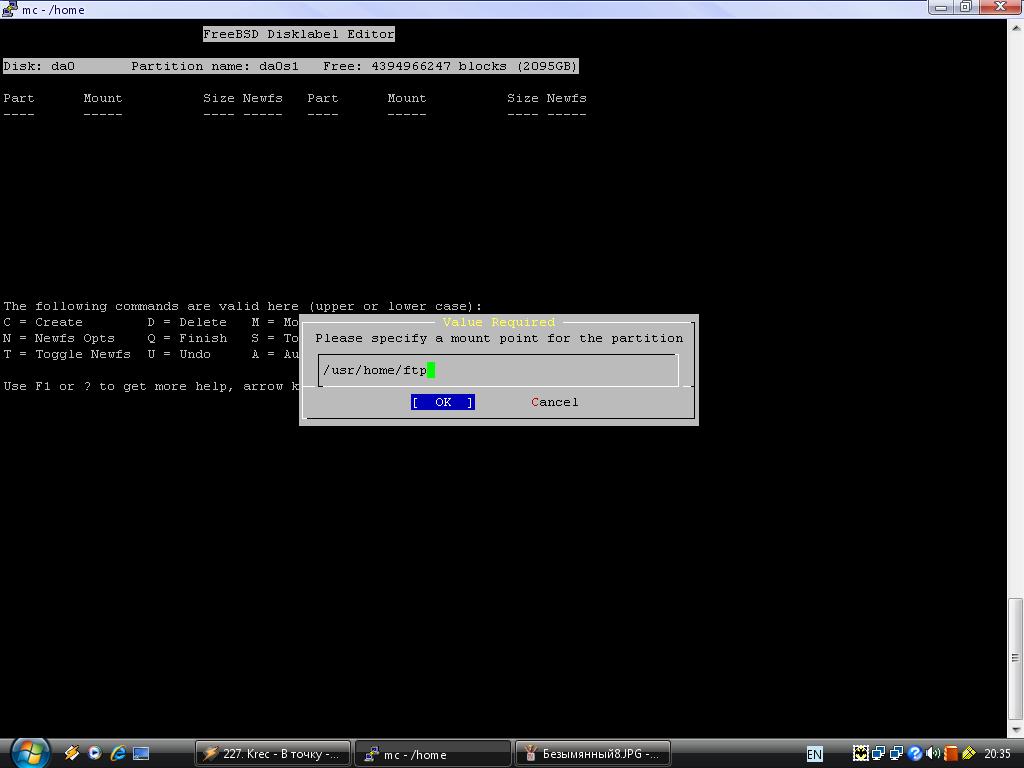The height and width of the screenshot is (768, 1024).
Task: Click the scrollbar down arrow
Action: pos(1015,730)
